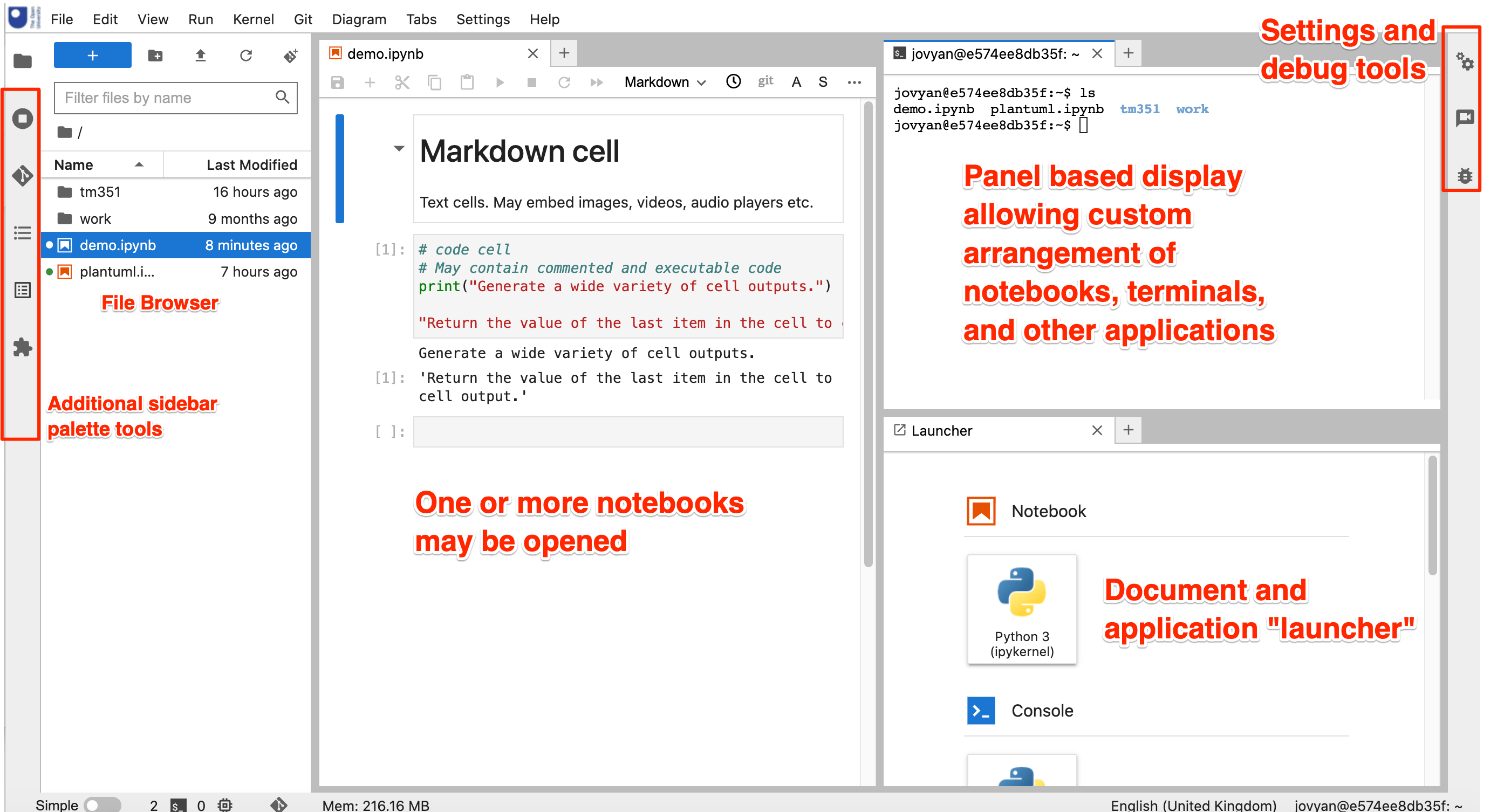Open the Extension Manager from the sidebar
1504x812 pixels.
coord(22,348)
